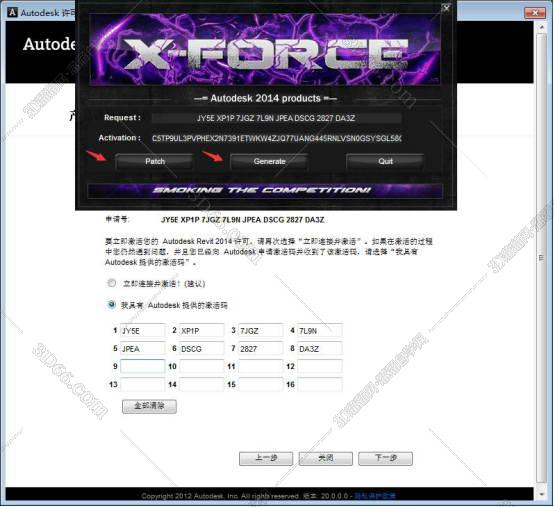Click empty activation field 16
554x507 pixels.
tap(320, 384)
